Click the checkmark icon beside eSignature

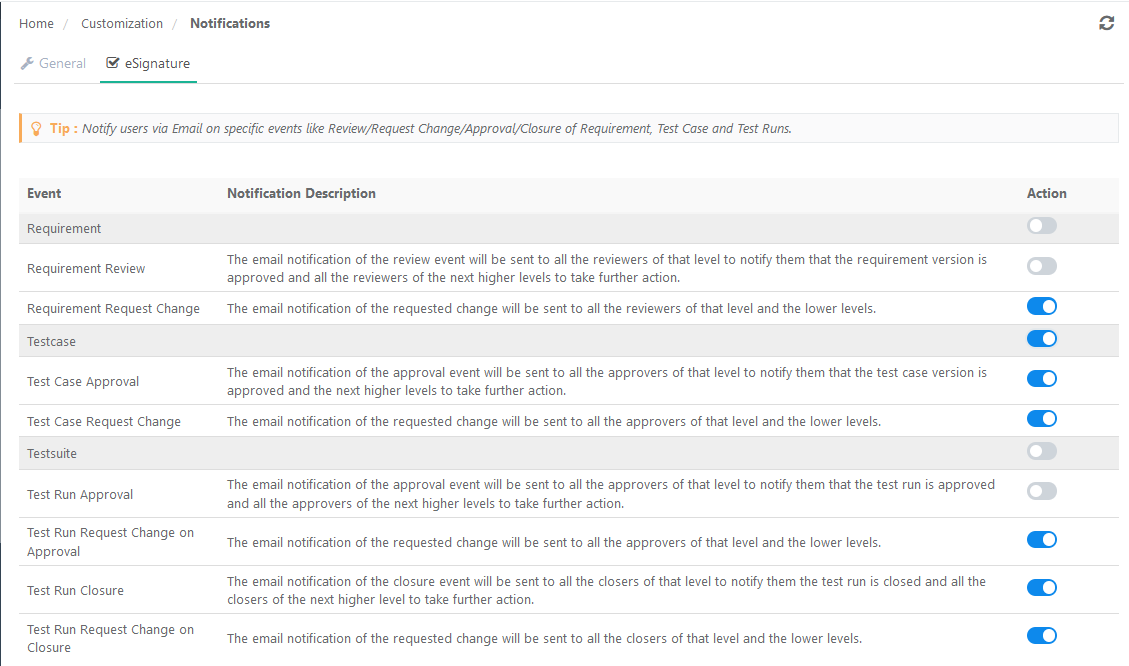pyautogui.click(x=112, y=62)
